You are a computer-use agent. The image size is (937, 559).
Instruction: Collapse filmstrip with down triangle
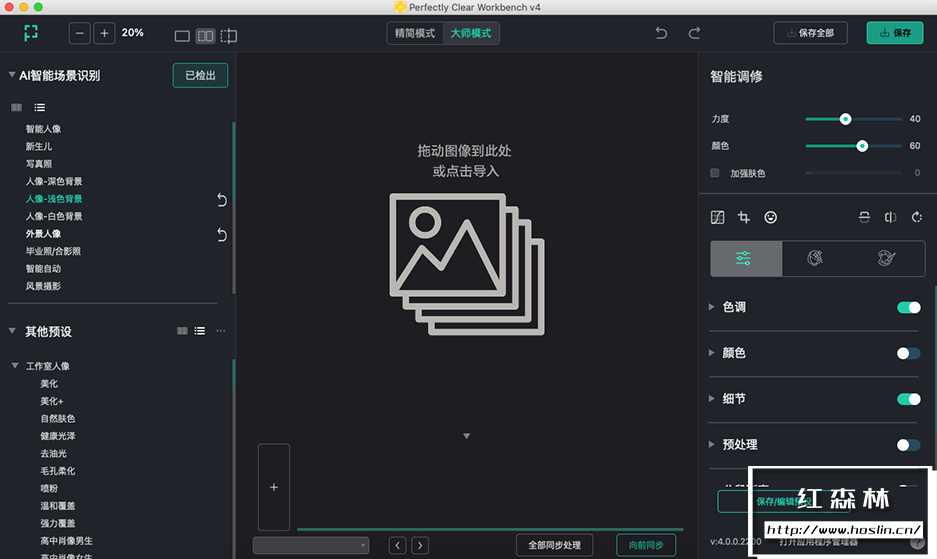467,436
